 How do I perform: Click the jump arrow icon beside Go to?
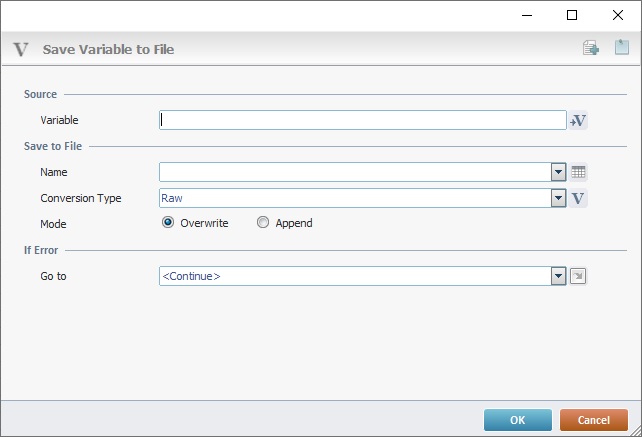click(578, 276)
